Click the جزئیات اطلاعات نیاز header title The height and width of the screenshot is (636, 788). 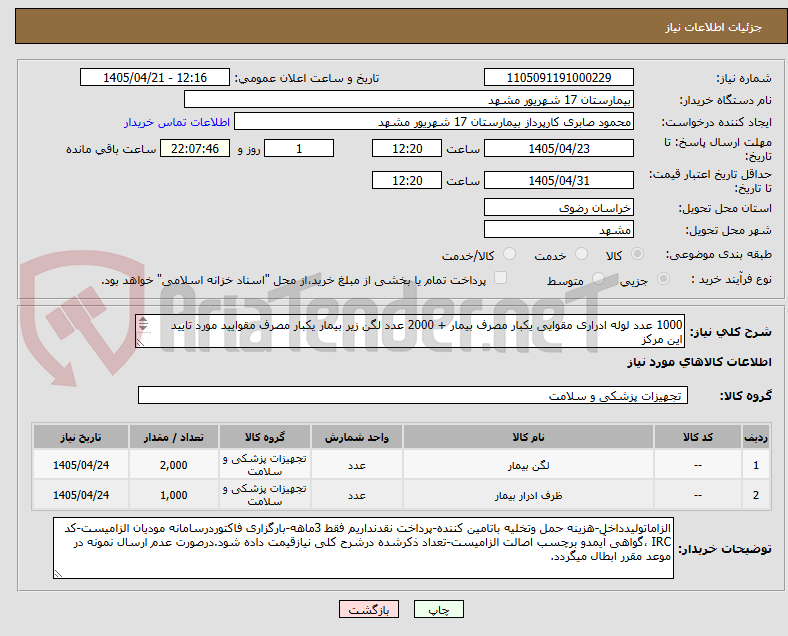(x=714, y=27)
